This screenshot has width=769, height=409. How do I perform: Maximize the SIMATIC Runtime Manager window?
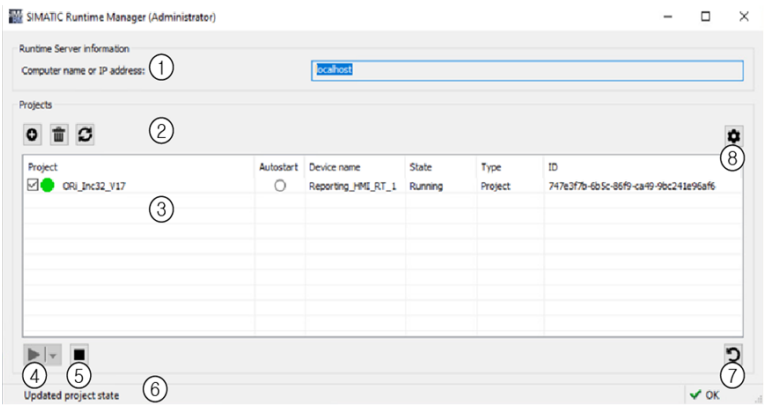pyautogui.click(x=705, y=17)
